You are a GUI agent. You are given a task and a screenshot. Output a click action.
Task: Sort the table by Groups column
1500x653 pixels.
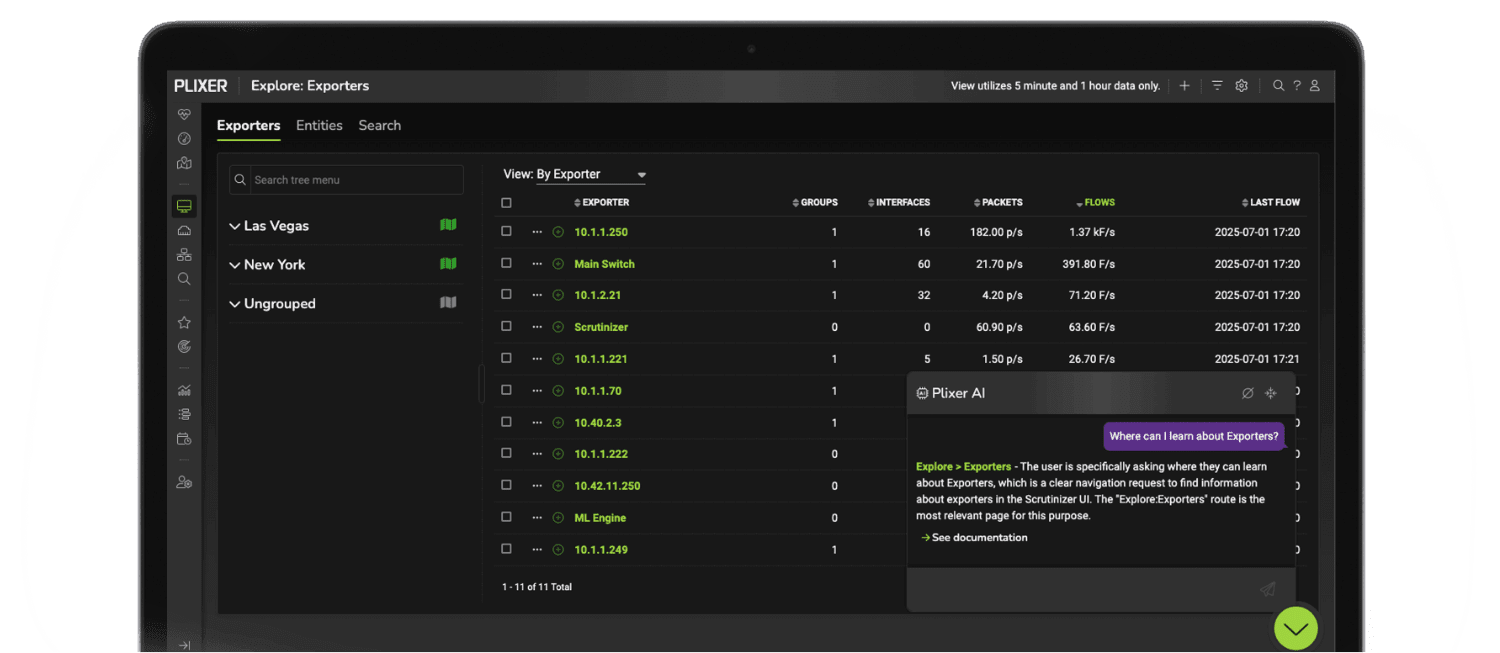pos(815,203)
